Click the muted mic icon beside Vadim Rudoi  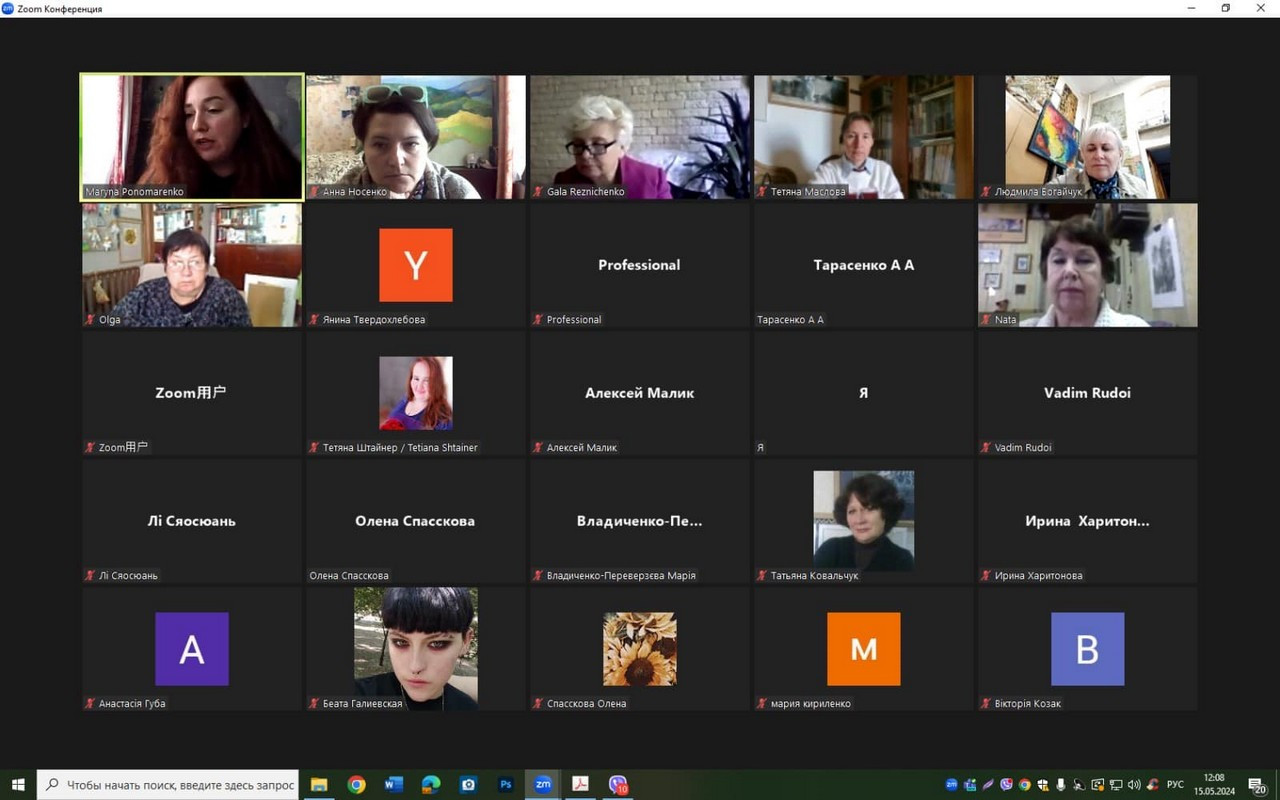click(987, 448)
